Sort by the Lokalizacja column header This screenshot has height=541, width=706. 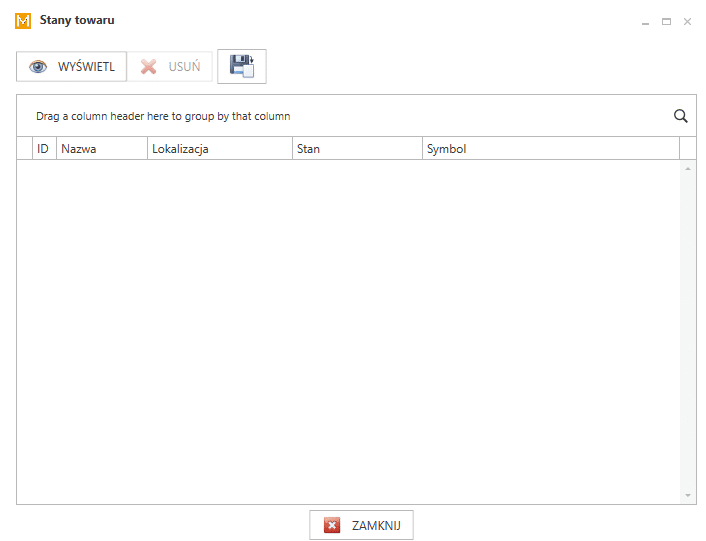pyautogui.click(x=220, y=149)
